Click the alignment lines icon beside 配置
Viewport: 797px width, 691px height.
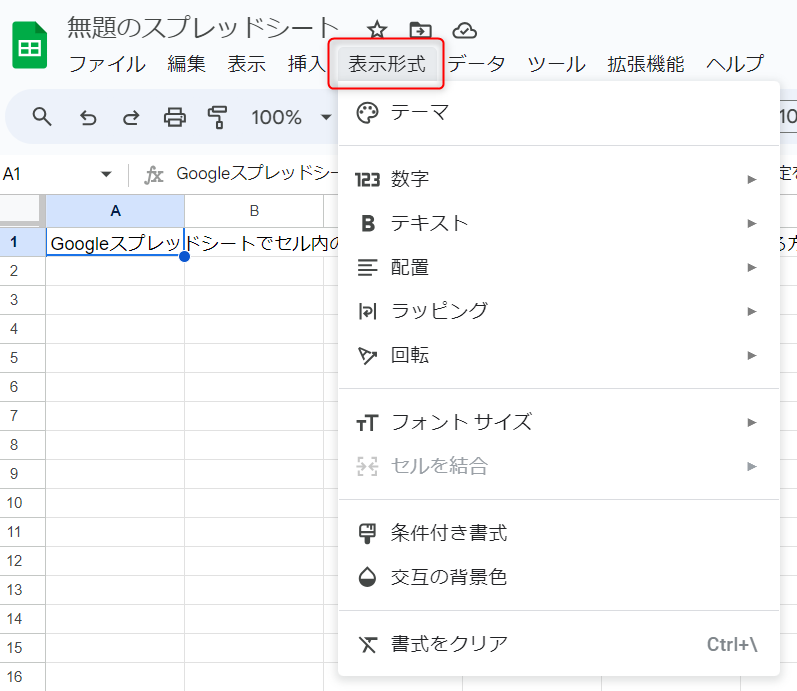click(x=367, y=267)
